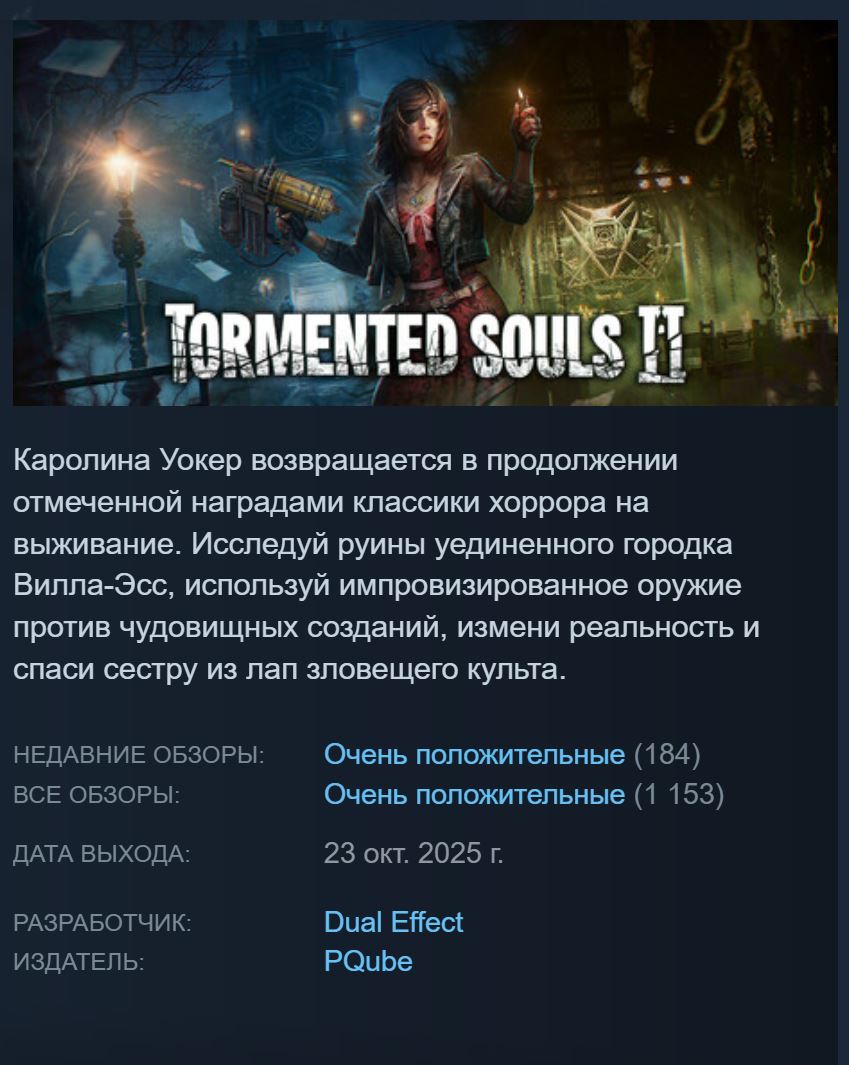Click the ДАТА ВЫХОДА label
This screenshot has width=849, height=1065.
pos(102,854)
